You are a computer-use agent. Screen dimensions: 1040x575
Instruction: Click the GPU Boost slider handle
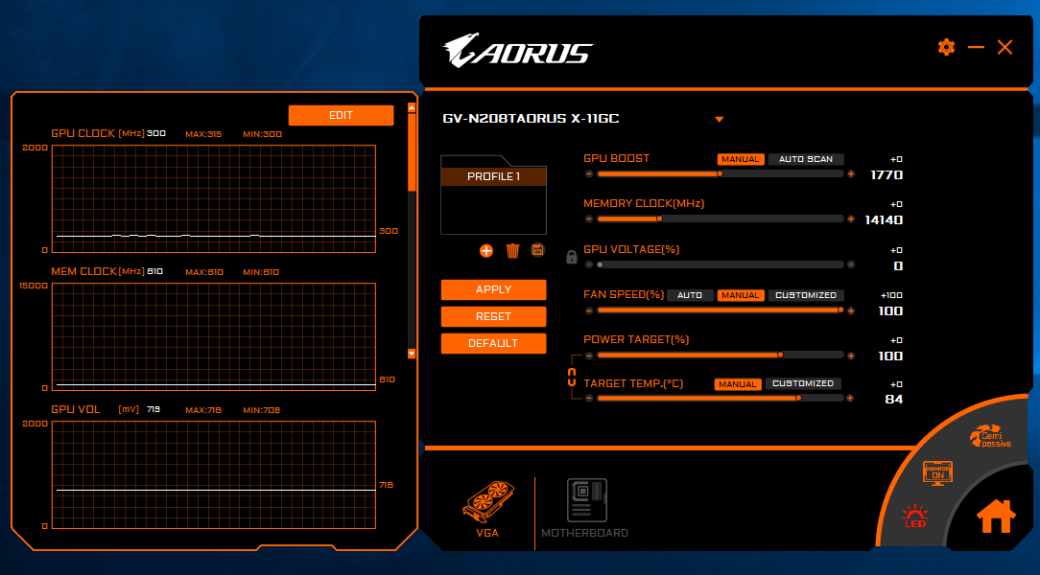pos(720,174)
